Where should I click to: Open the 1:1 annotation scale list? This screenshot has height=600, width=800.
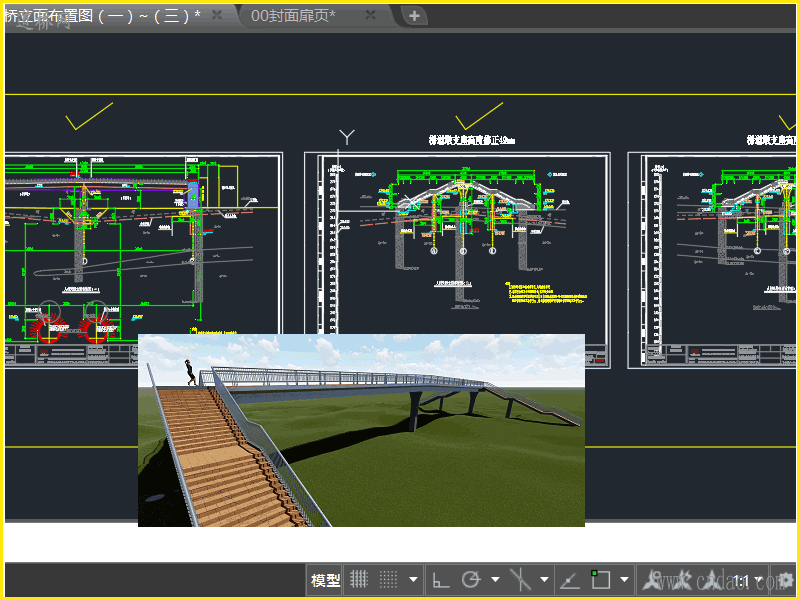[x=746, y=581]
